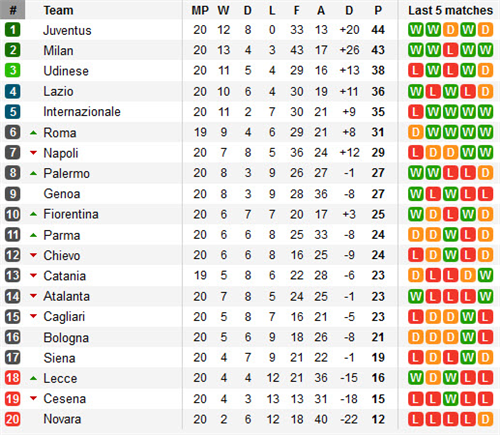Click Udinese light green rank 3 badge

pyautogui.click(x=13, y=70)
